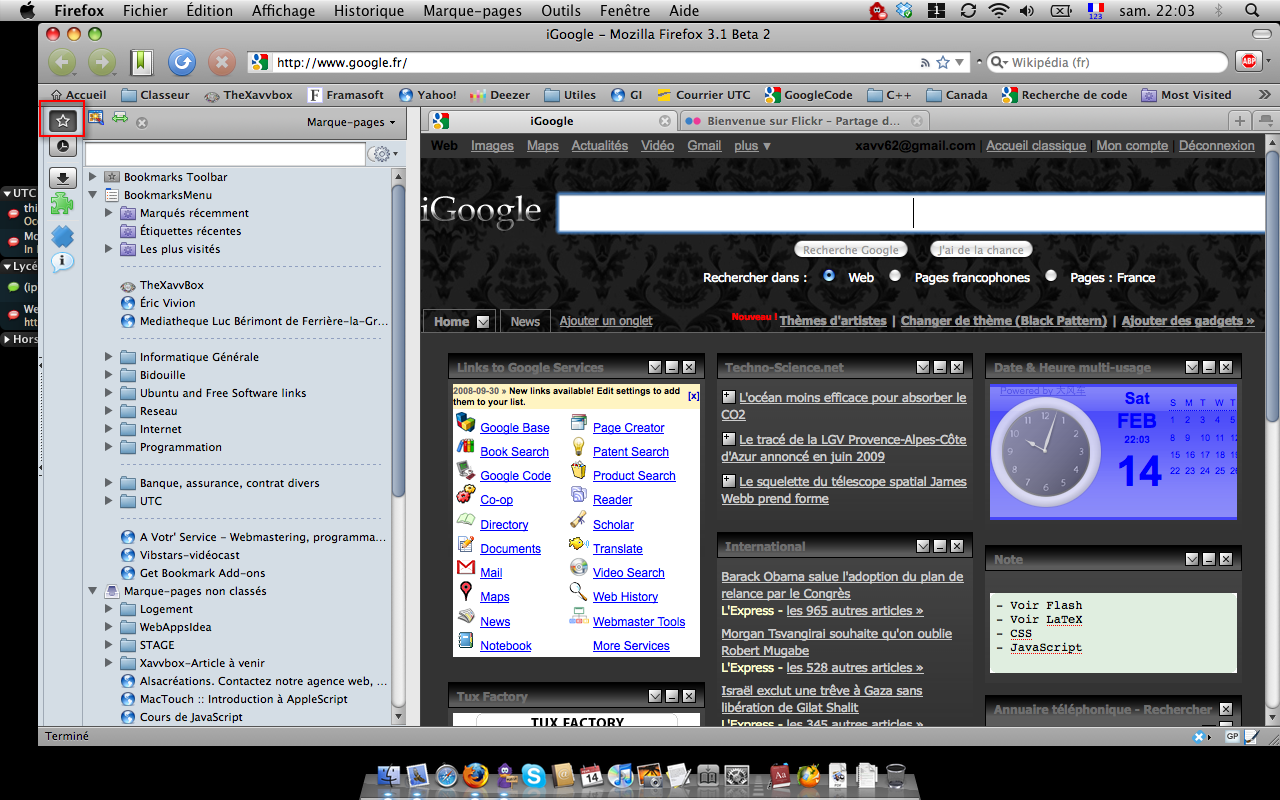Image resolution: width=1280 pixels, height=800 pixels.
Task: Open the Dropbox menu bar icon
Action: (x=905, y=11)
